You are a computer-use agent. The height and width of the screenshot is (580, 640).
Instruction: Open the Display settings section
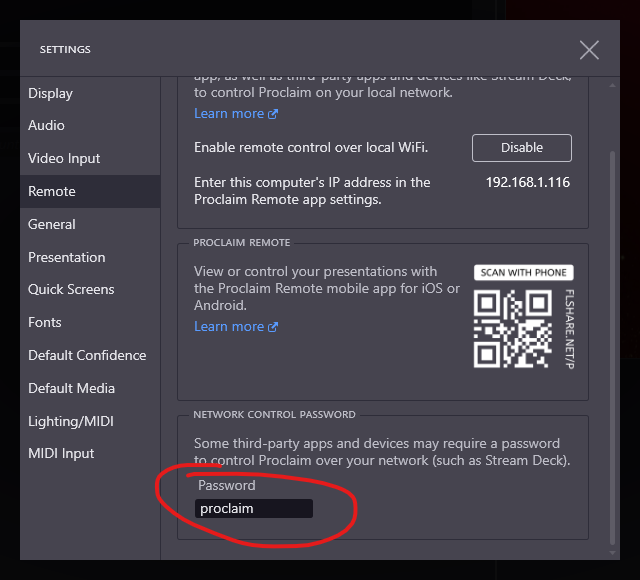pos(50,93)
